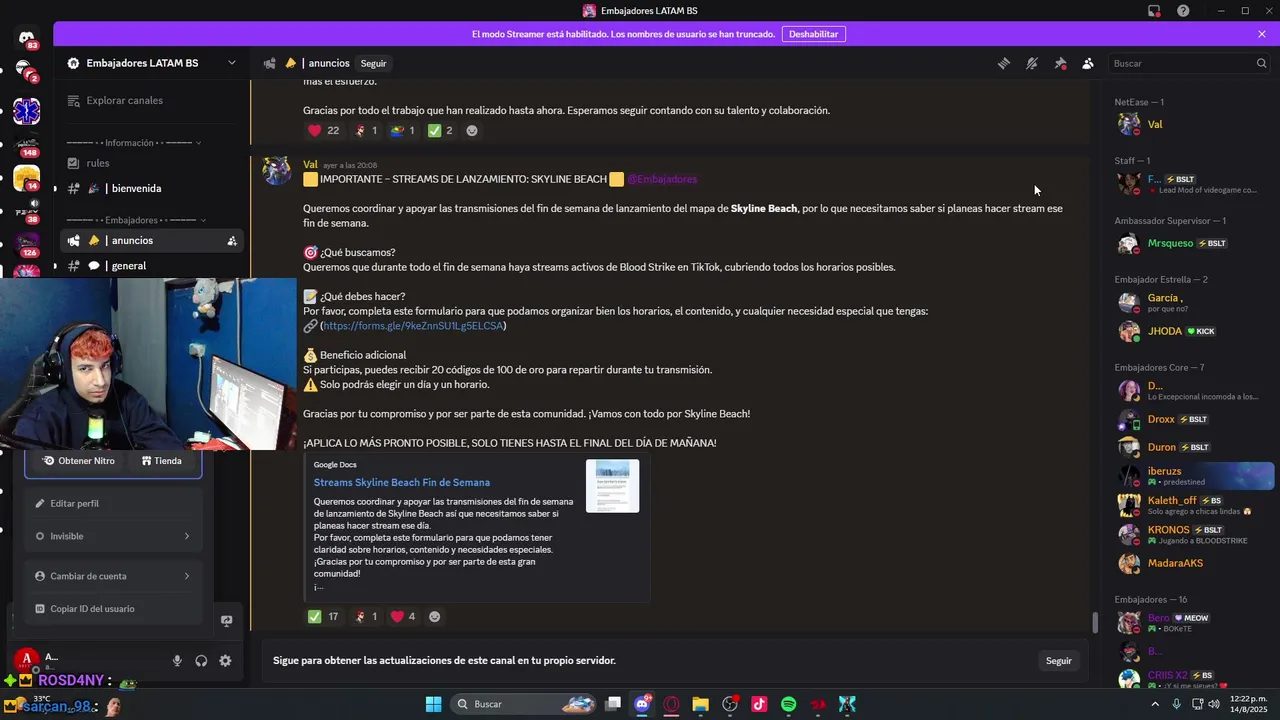The width and height of the screenshot is (1280, 720).
Task: Select Editar perfil
Action: click(113, 503)
